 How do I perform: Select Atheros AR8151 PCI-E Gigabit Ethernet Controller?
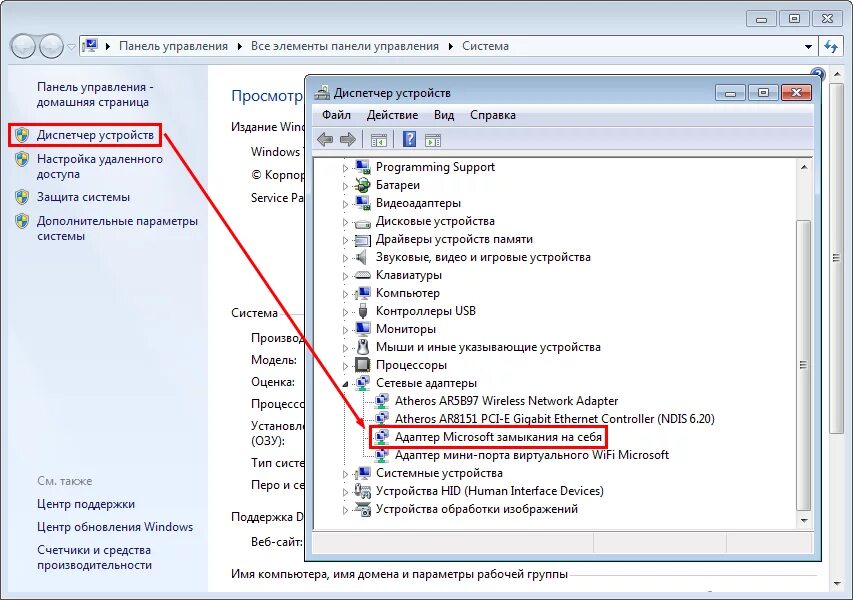point(554,419)
